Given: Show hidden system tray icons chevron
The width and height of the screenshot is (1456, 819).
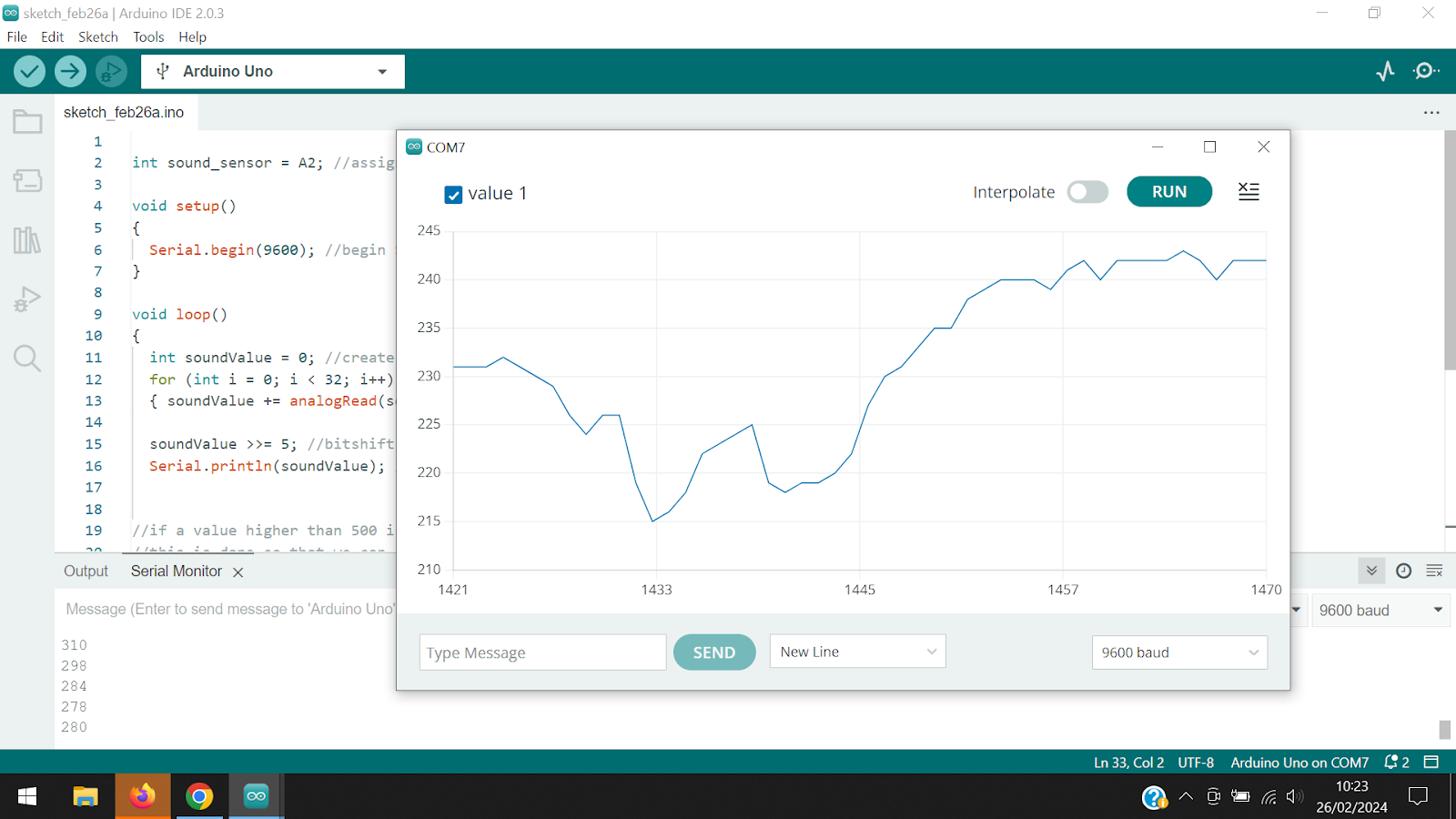Looking at the screenshot, I should pos(1185,796).
